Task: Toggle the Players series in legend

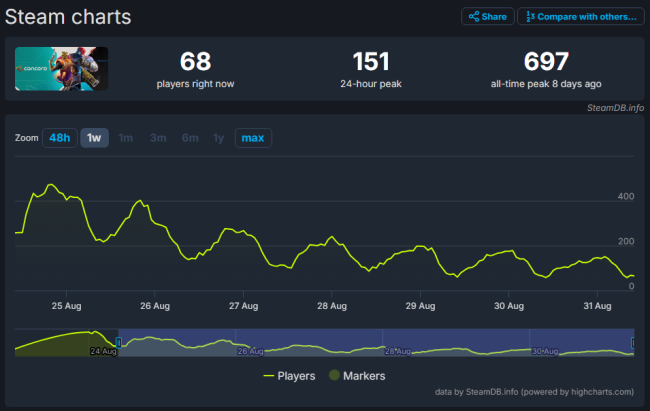Action: (x=289, y=376)
